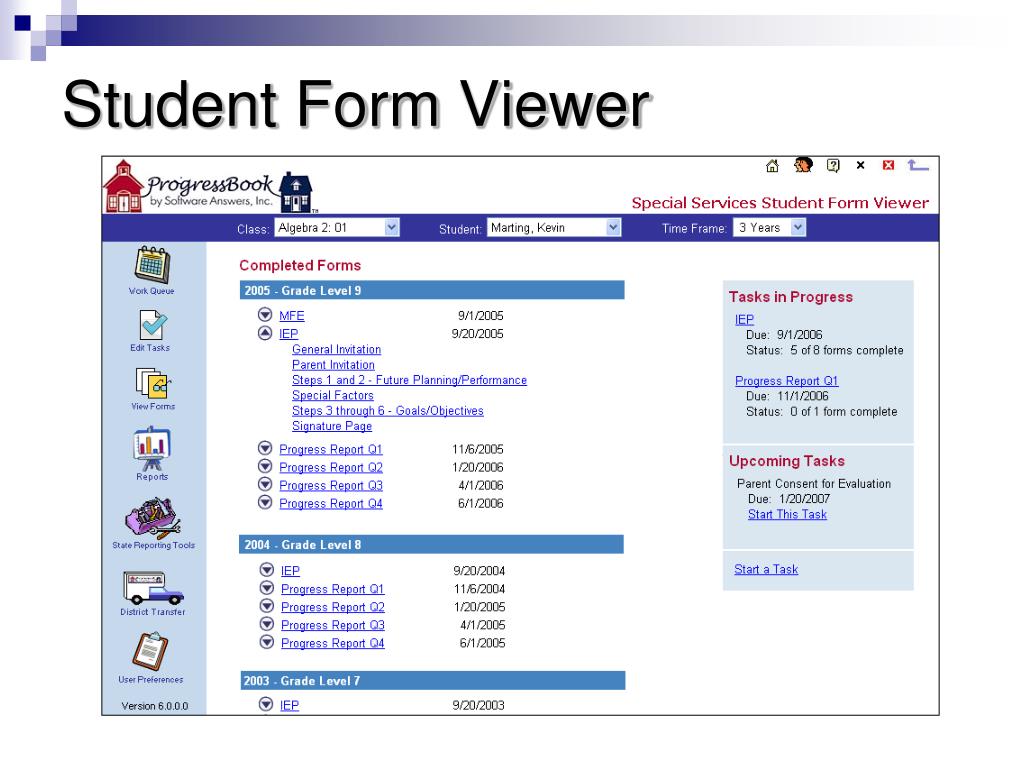The width and height of the screenshot is (1024, 768).
Task: Click Start This Task link
Action: point(787,515)
